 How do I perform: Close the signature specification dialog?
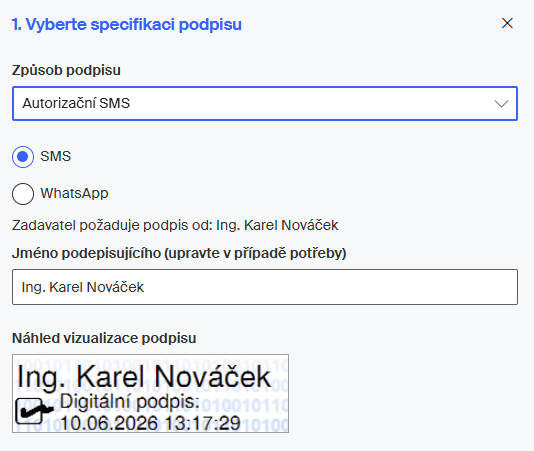click(507, 23)
